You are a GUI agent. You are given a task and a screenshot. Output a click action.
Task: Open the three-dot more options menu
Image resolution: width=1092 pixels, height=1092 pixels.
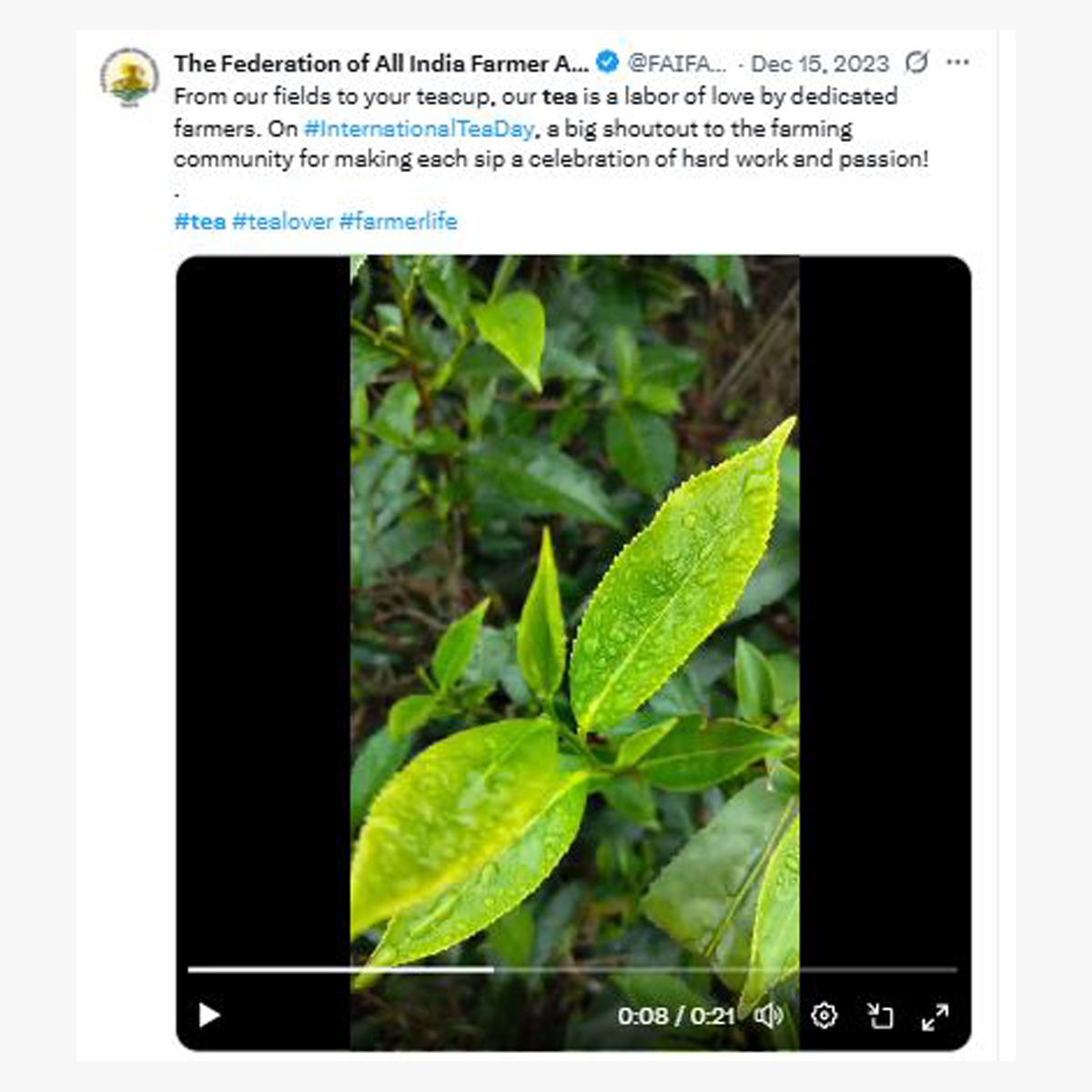tap(957, 62)
